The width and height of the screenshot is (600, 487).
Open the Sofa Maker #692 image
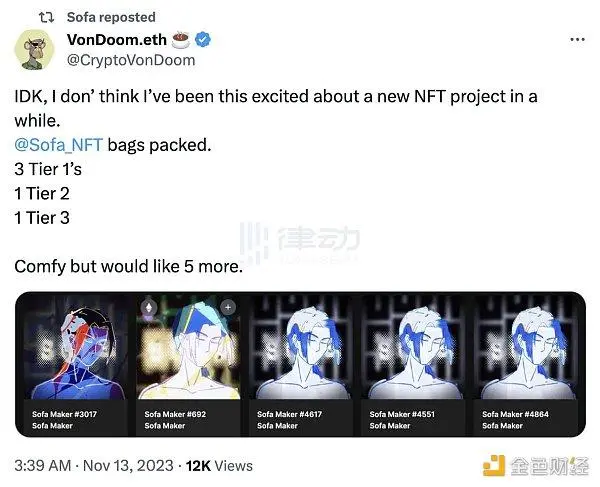point(189,347)
